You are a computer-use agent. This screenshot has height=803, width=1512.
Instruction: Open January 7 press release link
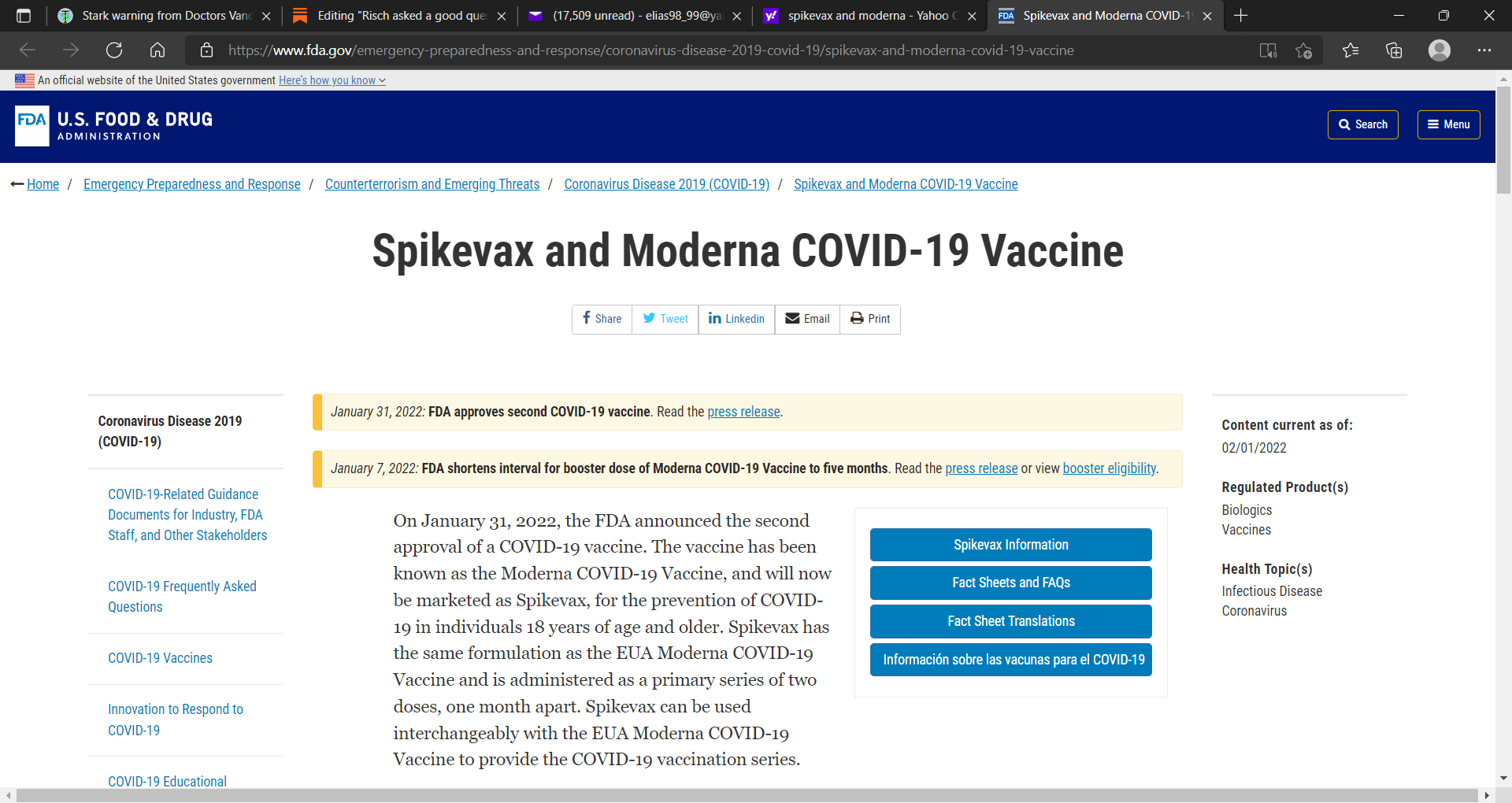tap(981, 468)
